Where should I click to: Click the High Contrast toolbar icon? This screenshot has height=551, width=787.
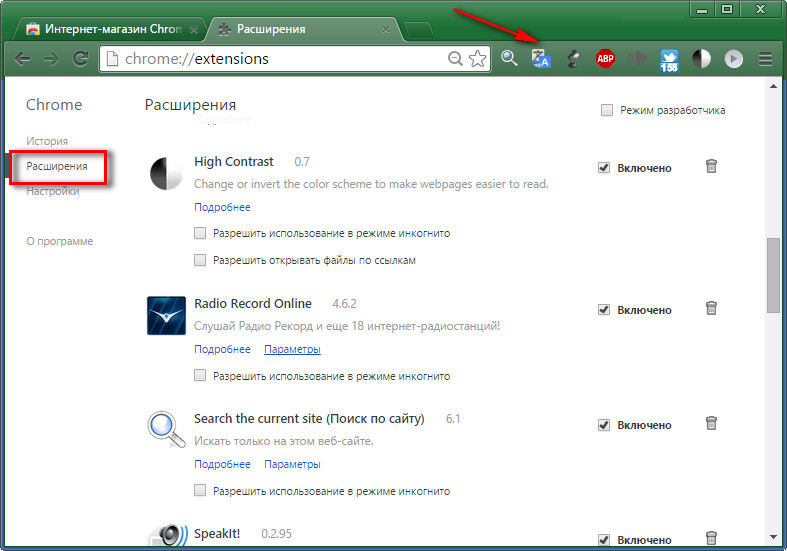pyautogui.click(x=701, y=59)
